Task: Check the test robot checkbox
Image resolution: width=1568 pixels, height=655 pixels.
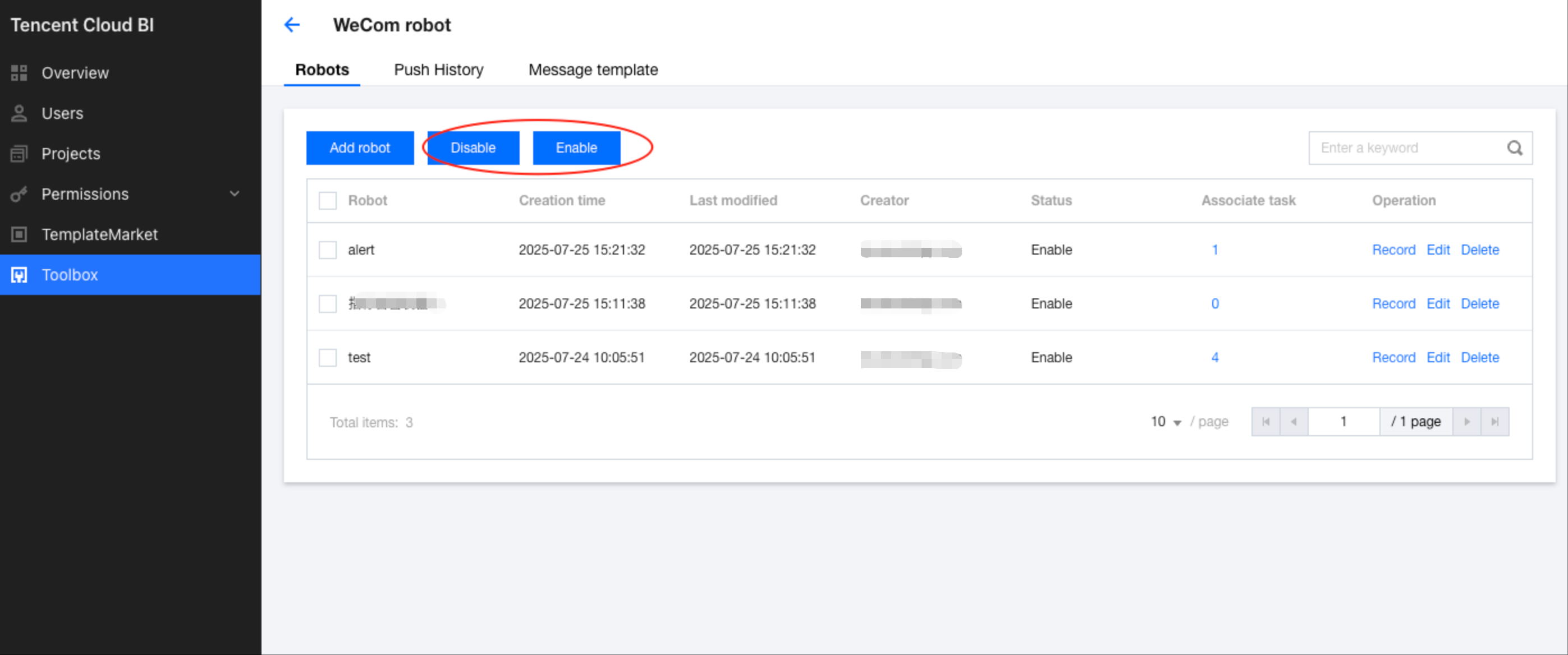Action: point(328,358)
